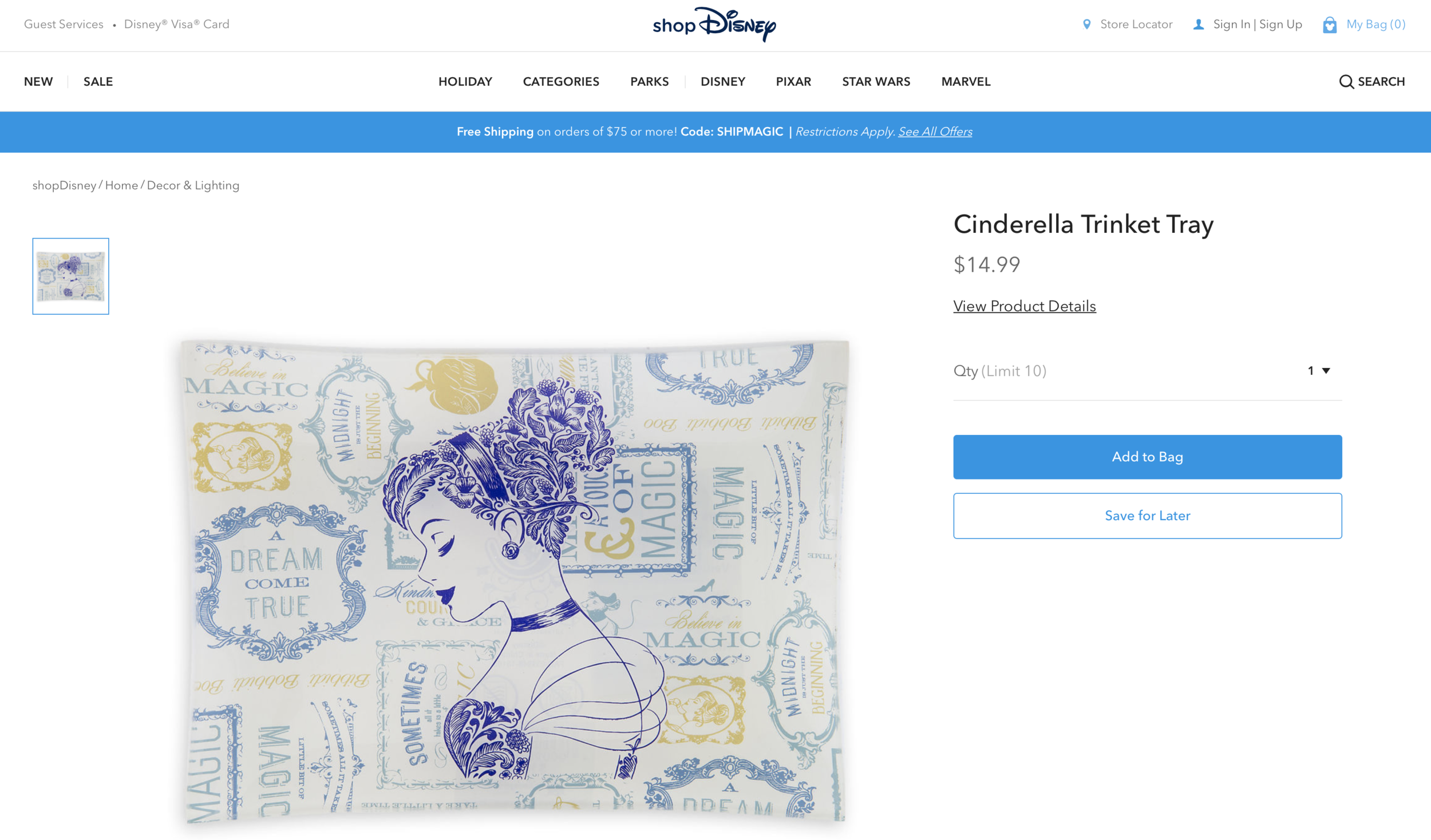The height and width of the screenshot is (840, 1431).
Task: Follow the See All Offers link
Action: click(935, 132)
